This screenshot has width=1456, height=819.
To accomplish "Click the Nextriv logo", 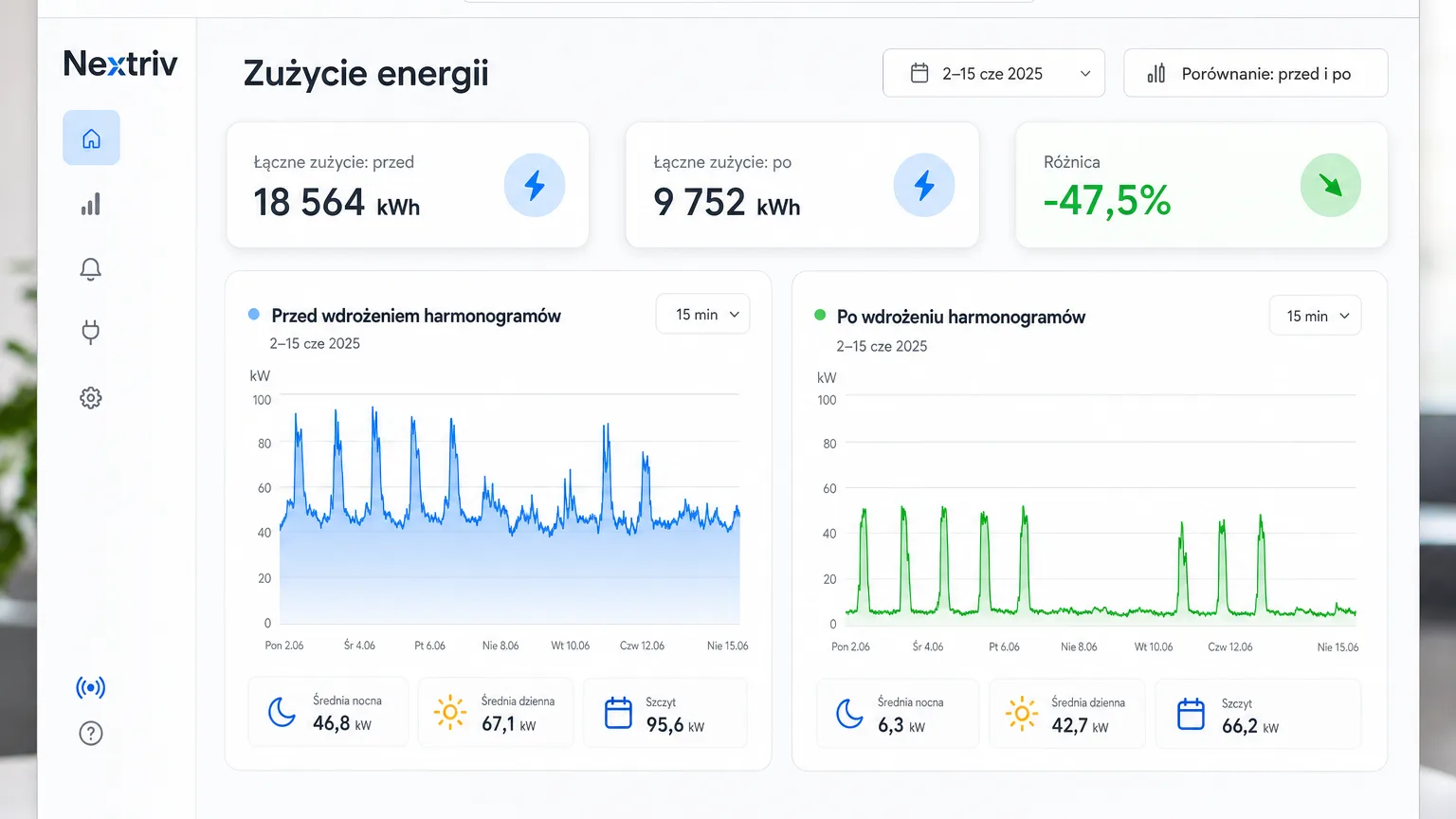I will point(120,64).
